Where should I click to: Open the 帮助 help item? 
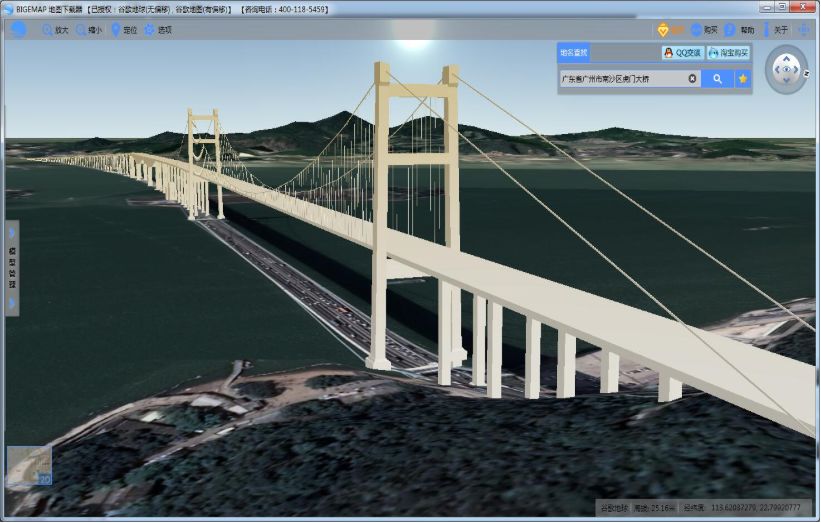coord(739,30)
